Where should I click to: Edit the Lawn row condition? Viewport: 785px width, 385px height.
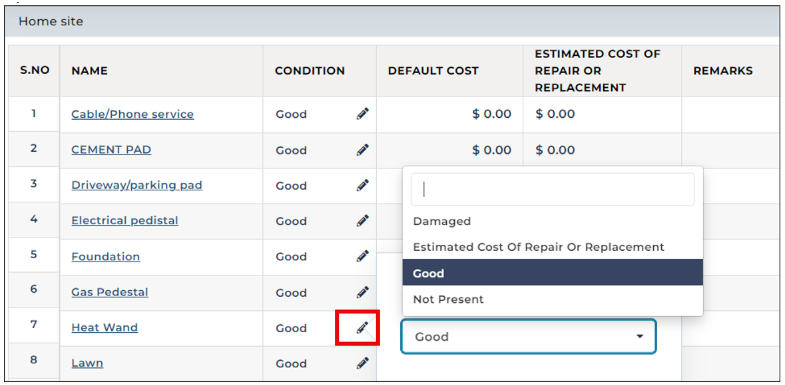point(362,363)
